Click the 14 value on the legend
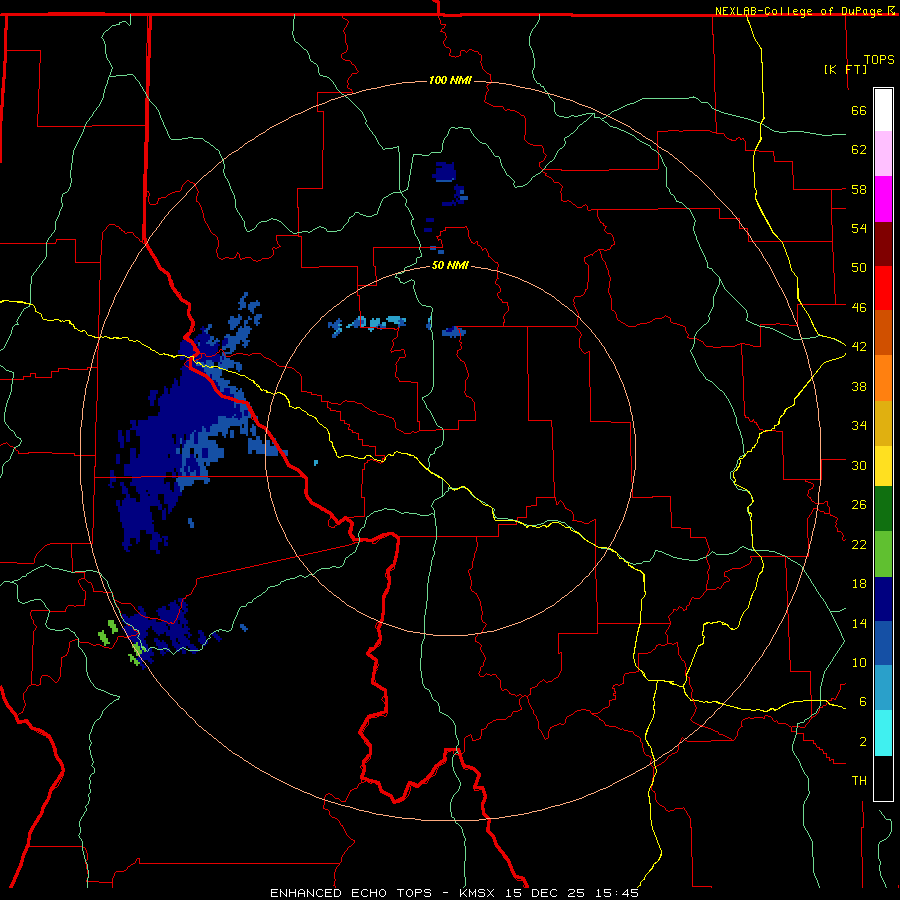The width and height of the screenshot is (900, 900). tap(859, 623)
